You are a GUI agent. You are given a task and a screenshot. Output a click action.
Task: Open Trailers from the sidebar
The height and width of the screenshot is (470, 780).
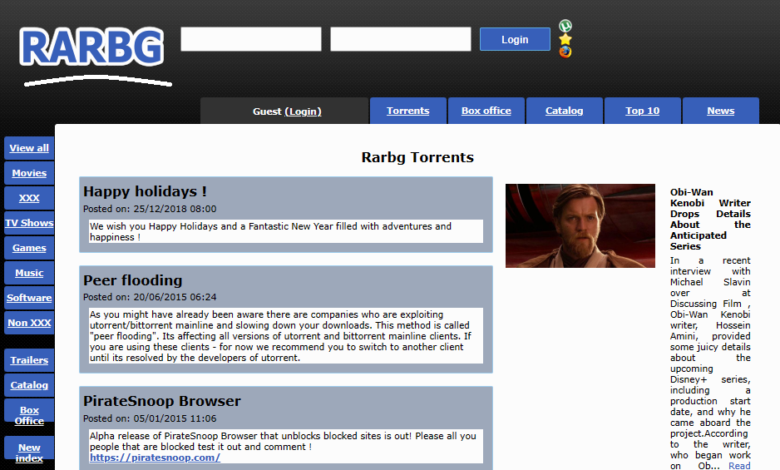29,360
